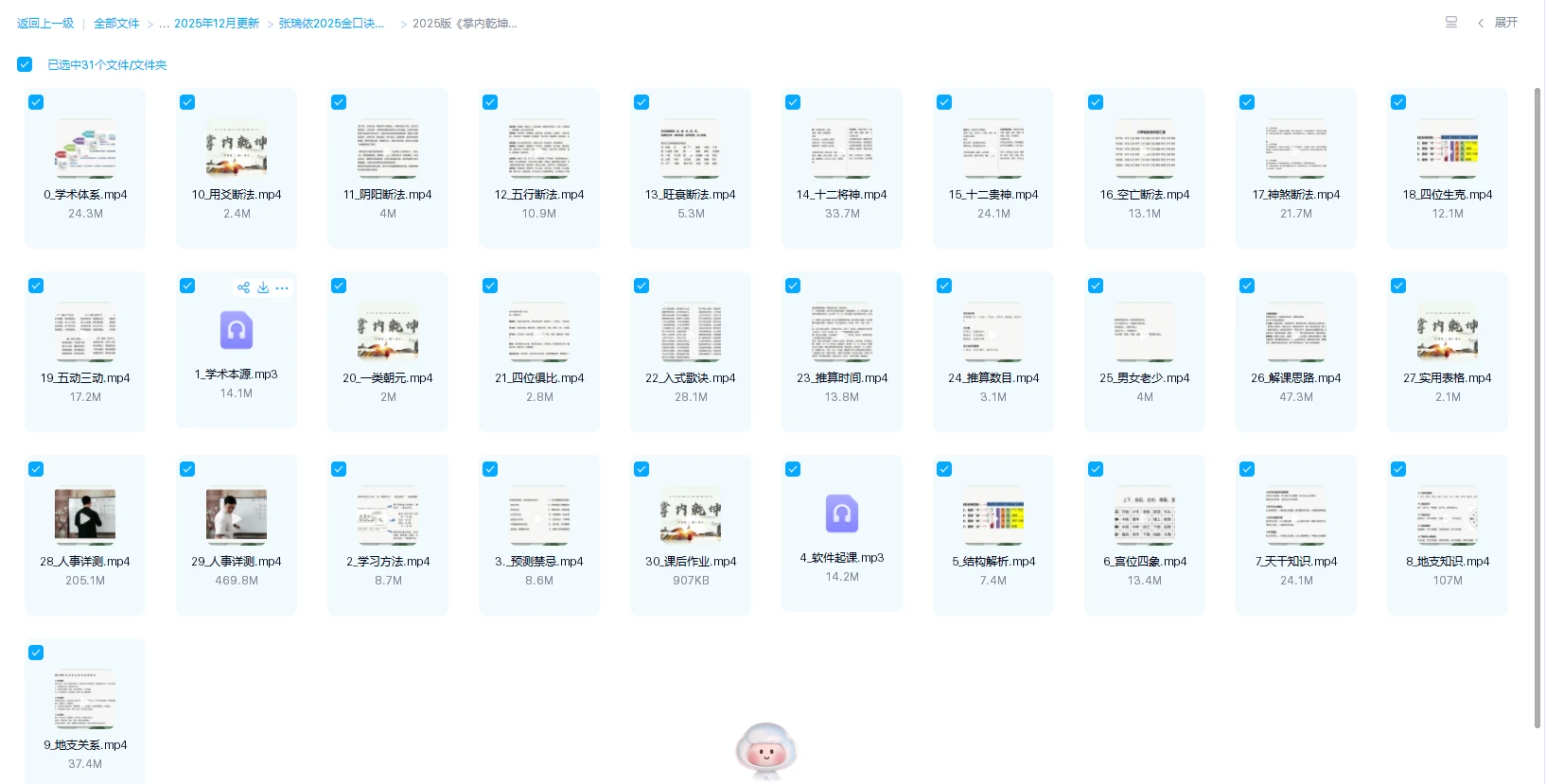Open thumbnail of 6_宫位四象.mp4
The image size is (1546, 784).
coord(1145,515)
